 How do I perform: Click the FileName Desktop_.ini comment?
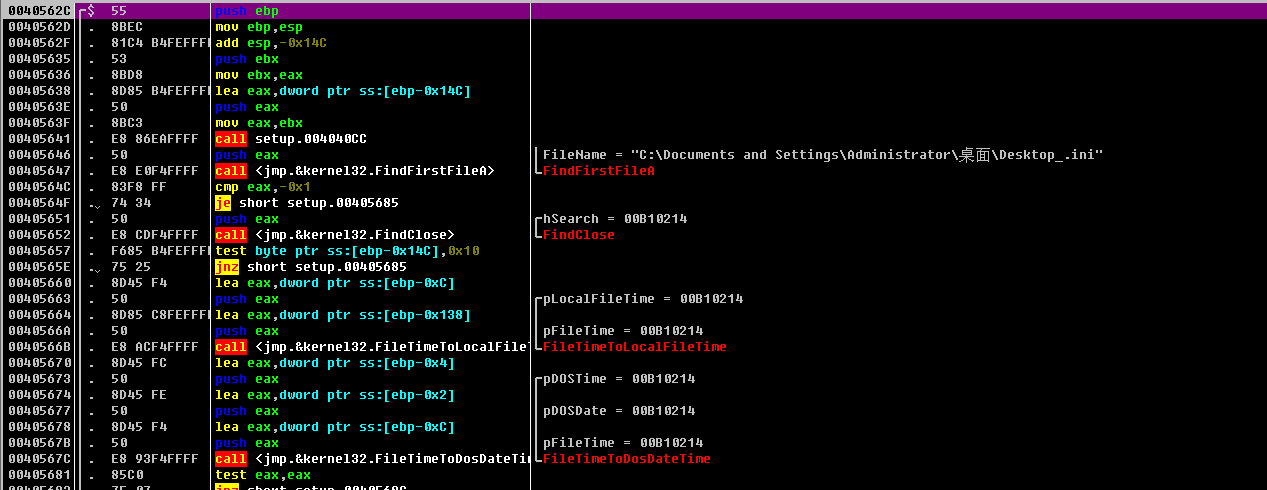(x=823, y=155)
